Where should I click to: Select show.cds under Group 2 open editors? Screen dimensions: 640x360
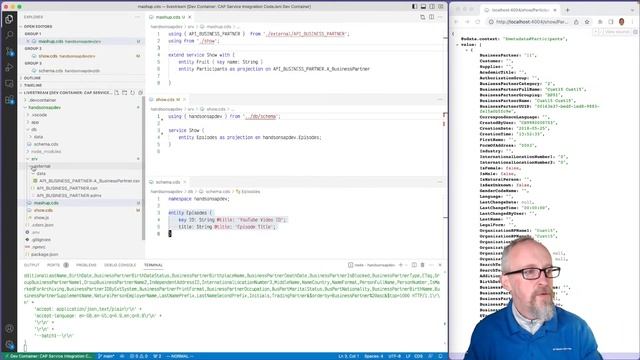pyautogui.click(x=67, y=56)
